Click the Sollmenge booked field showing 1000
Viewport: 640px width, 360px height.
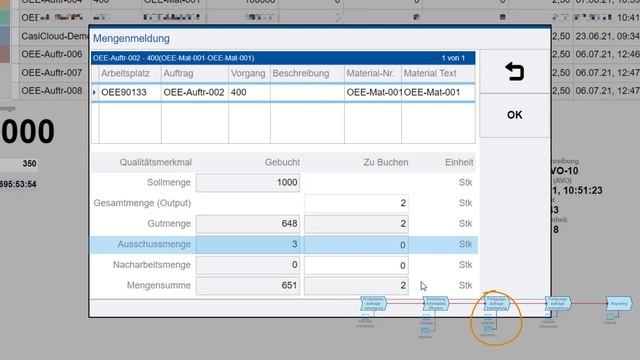248,182
